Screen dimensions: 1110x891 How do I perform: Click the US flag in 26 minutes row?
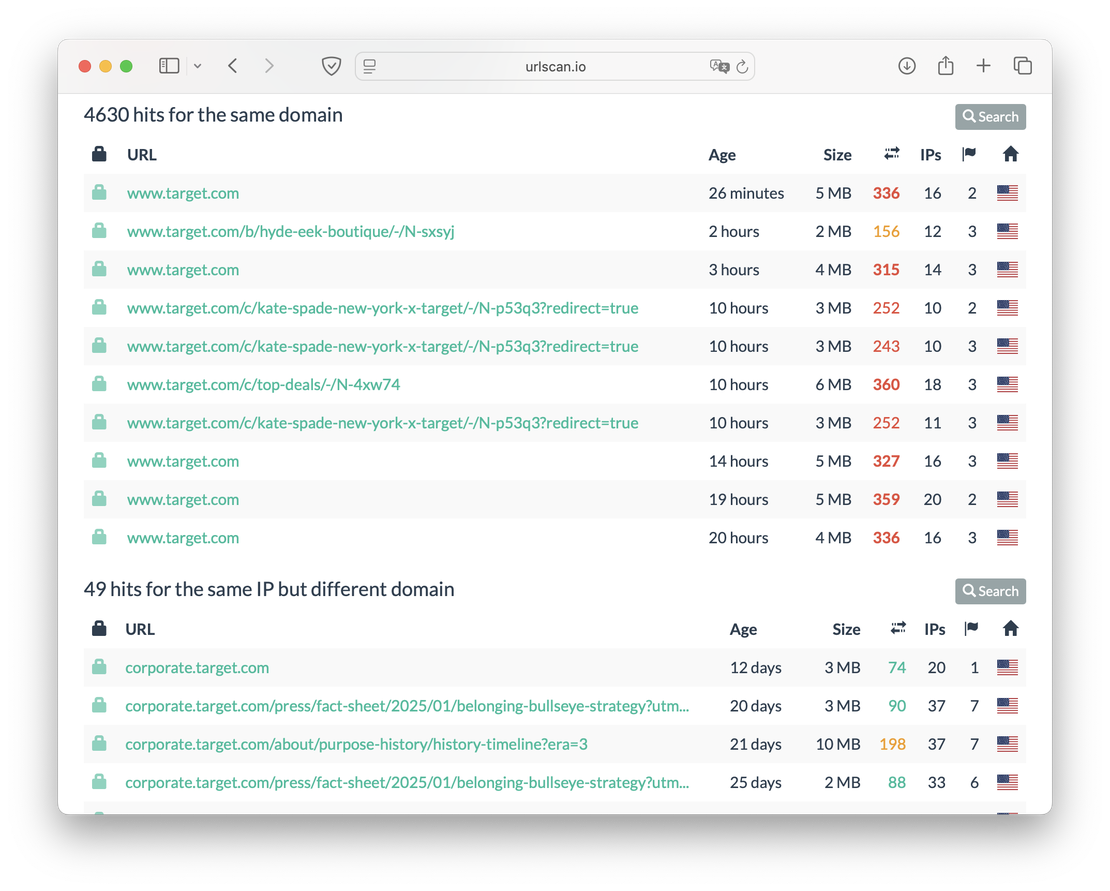[1007, 193]
